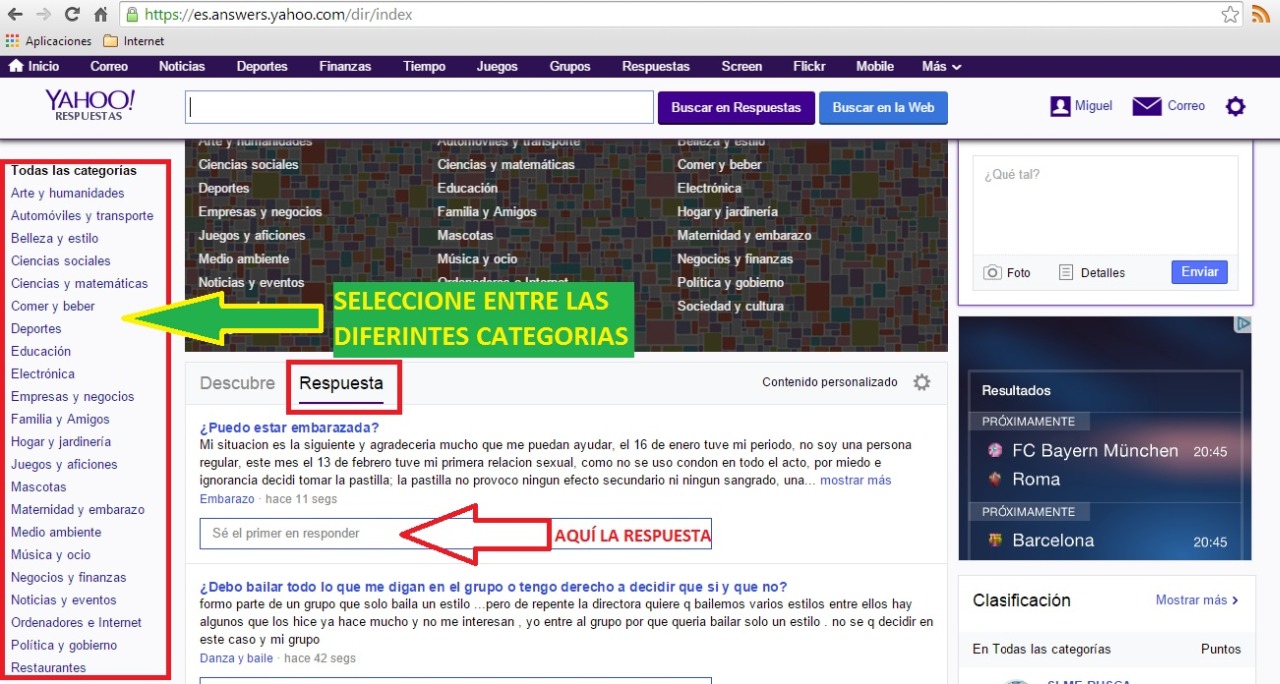Open the Contenido personalizado gear settings
This screenshot has width=1280, height=684.
click(921, 382)
